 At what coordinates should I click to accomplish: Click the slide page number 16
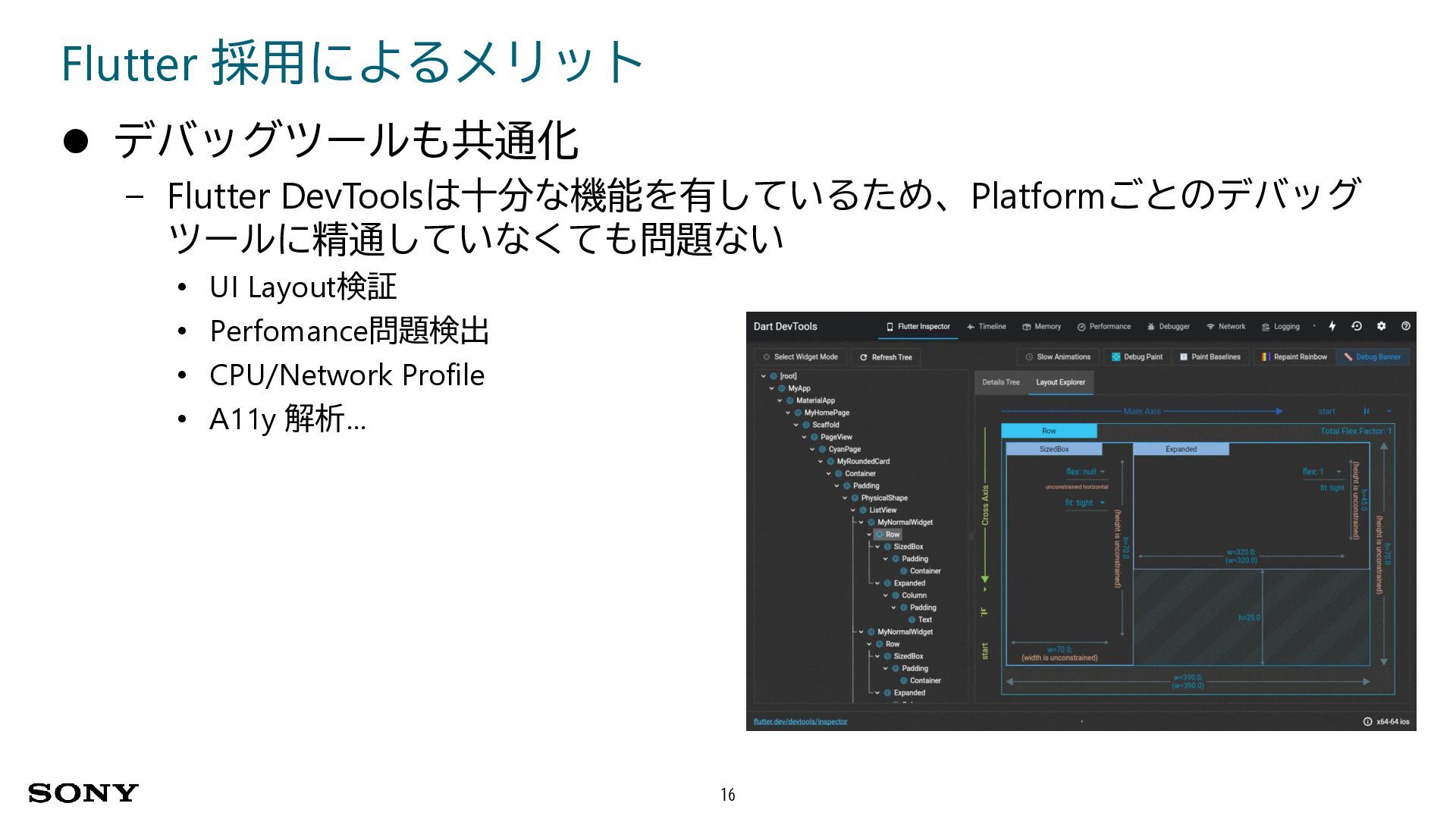click(x=728, y=794)
